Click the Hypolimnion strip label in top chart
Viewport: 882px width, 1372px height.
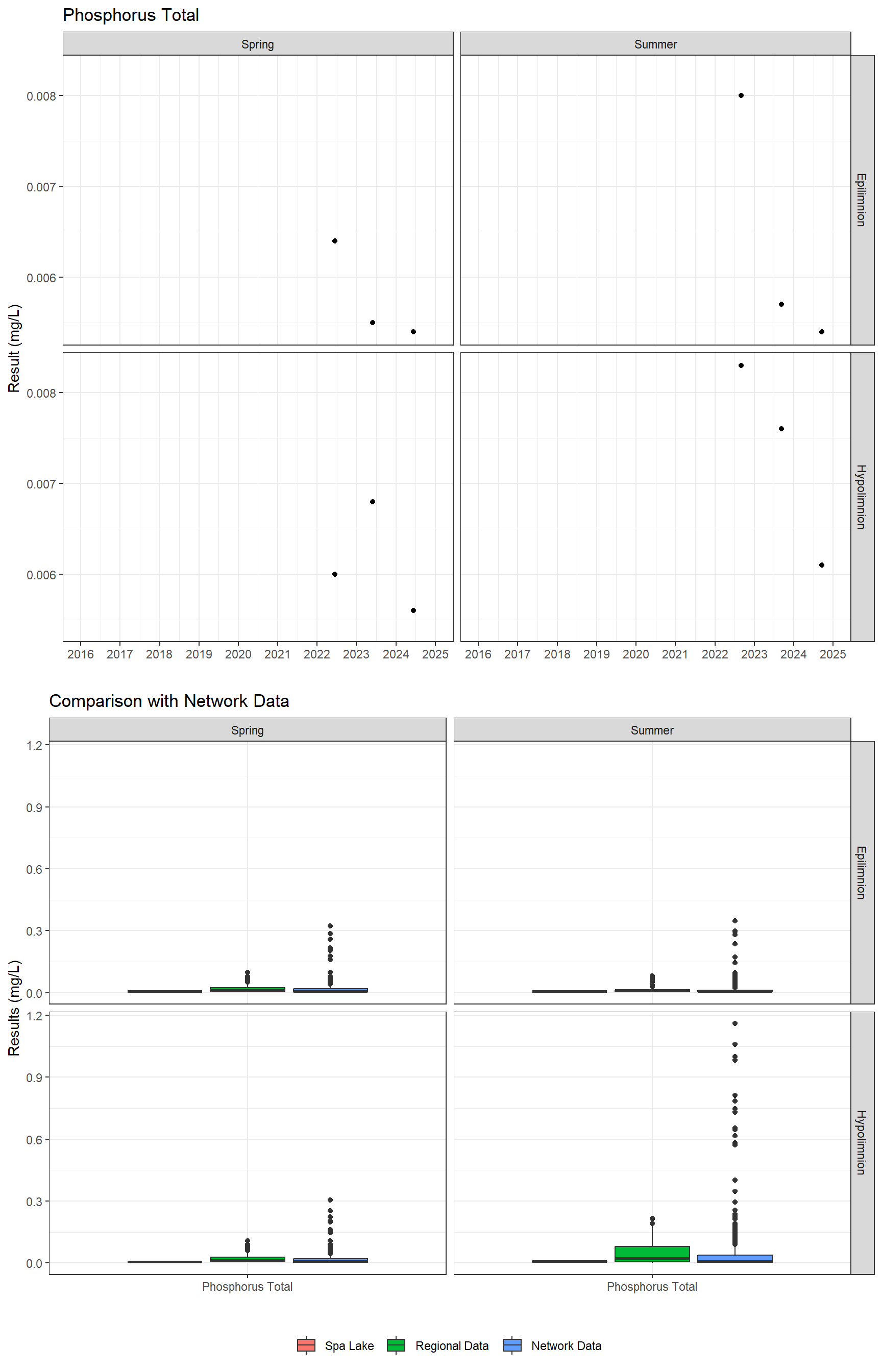point(862,497)
